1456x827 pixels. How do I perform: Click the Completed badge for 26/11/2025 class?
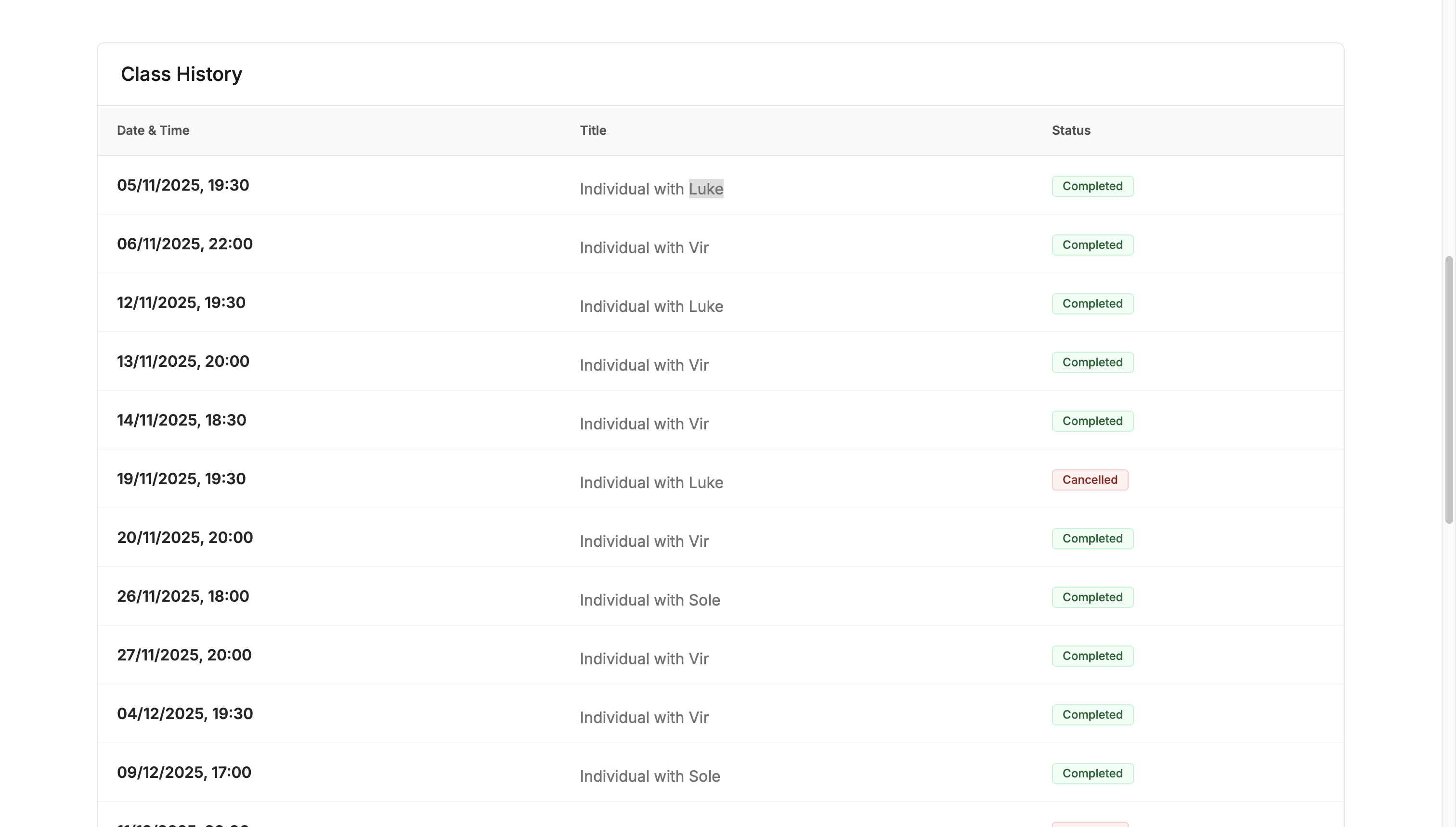(1092, 597)
